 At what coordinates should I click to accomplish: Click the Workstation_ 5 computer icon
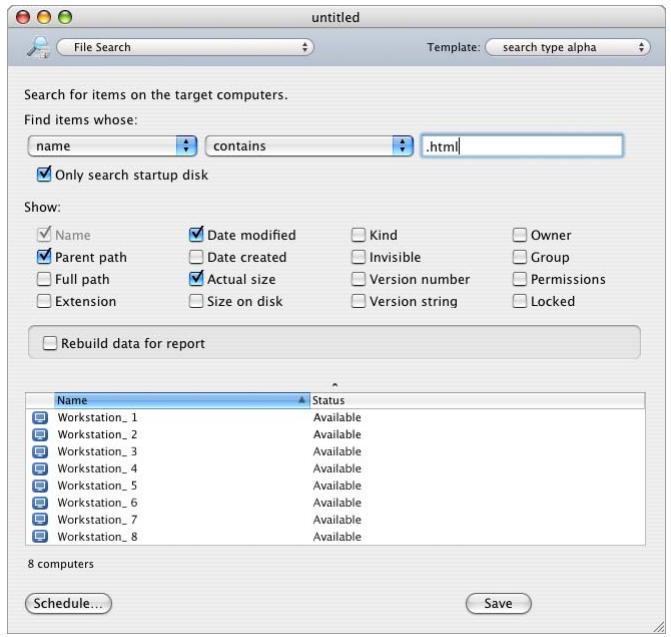pos(40,486)
